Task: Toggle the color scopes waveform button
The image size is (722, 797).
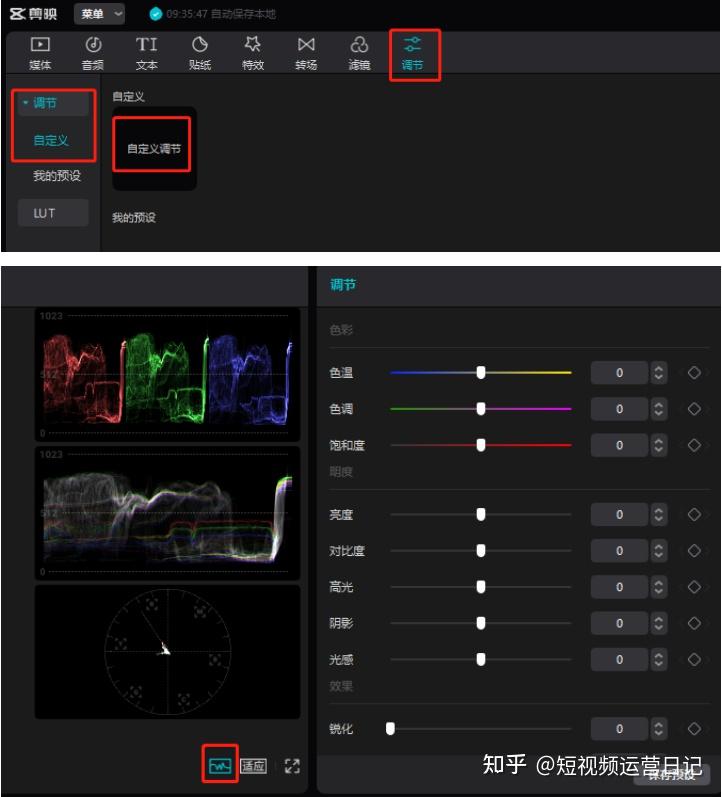Action: (220, 765)
